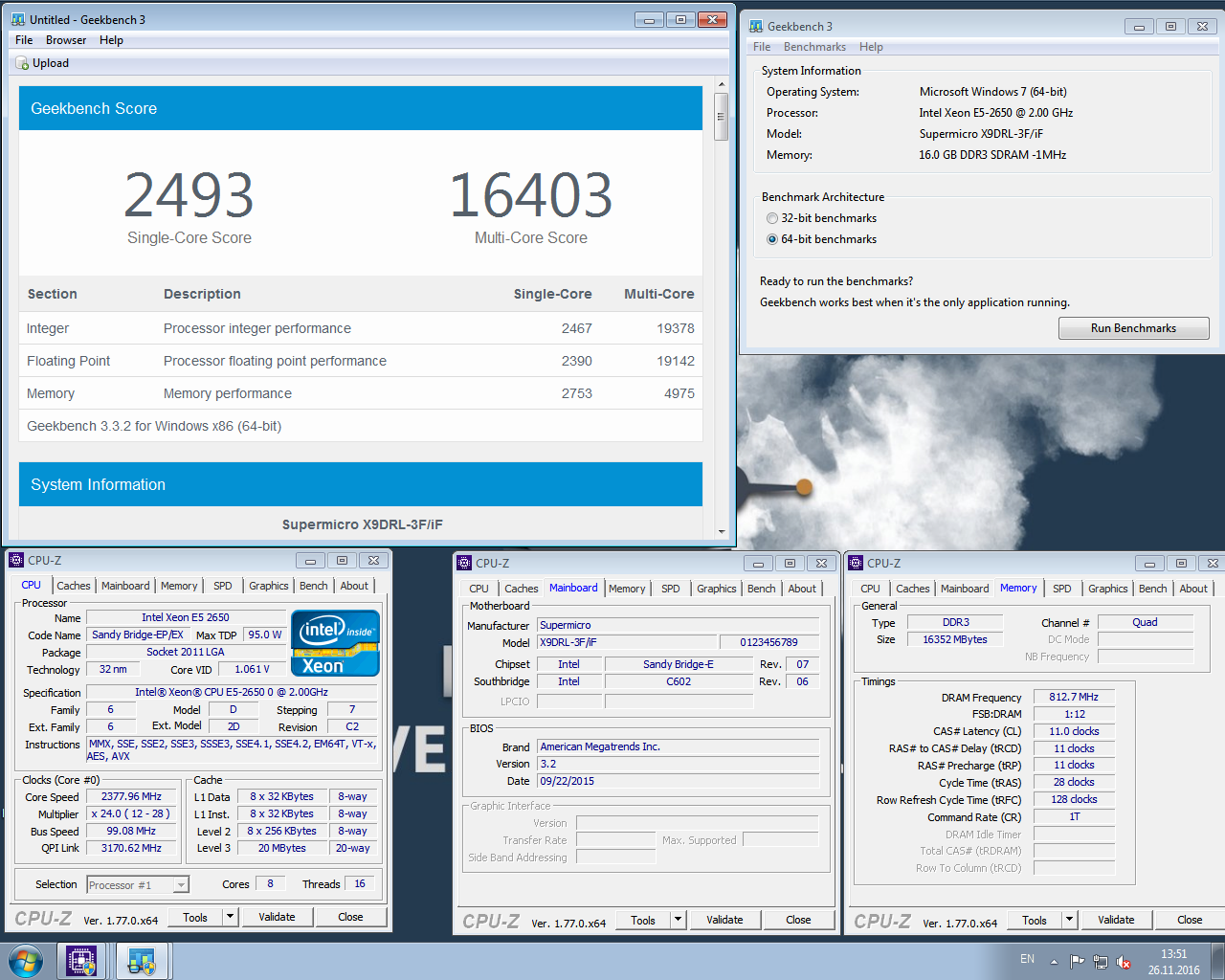The height and width of the screenshot is (980, 1225).
Task: Click scroll up arrow in Geekbench results
Action: [722, 85]
